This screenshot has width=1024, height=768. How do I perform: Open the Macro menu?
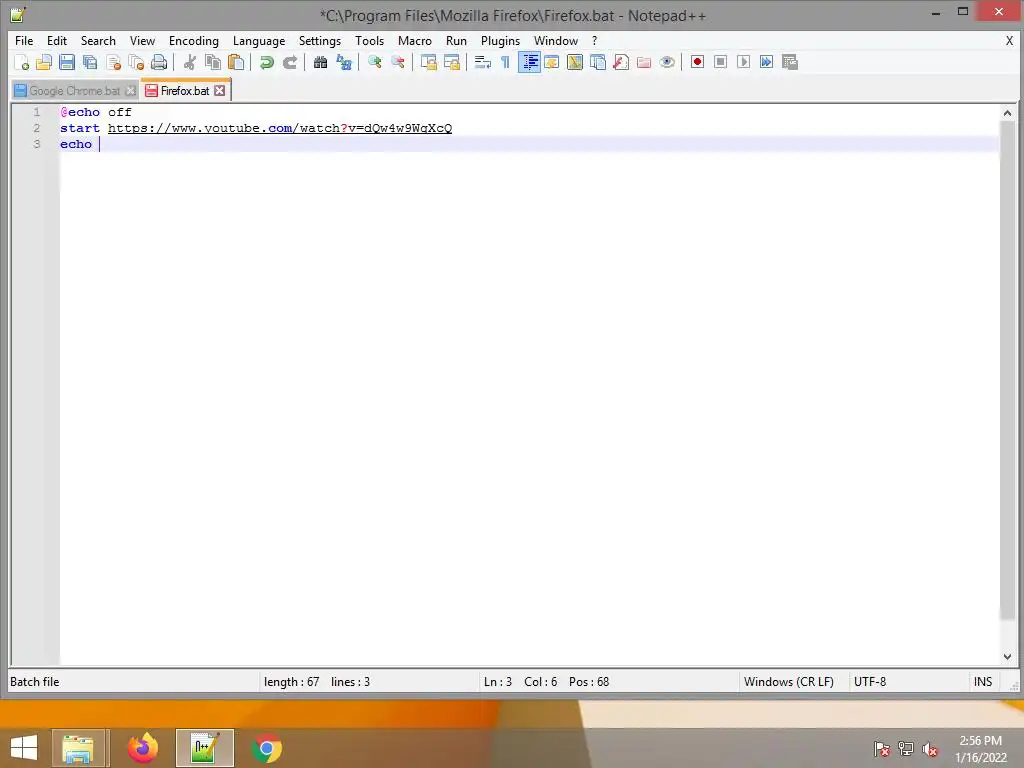point(415,40)
